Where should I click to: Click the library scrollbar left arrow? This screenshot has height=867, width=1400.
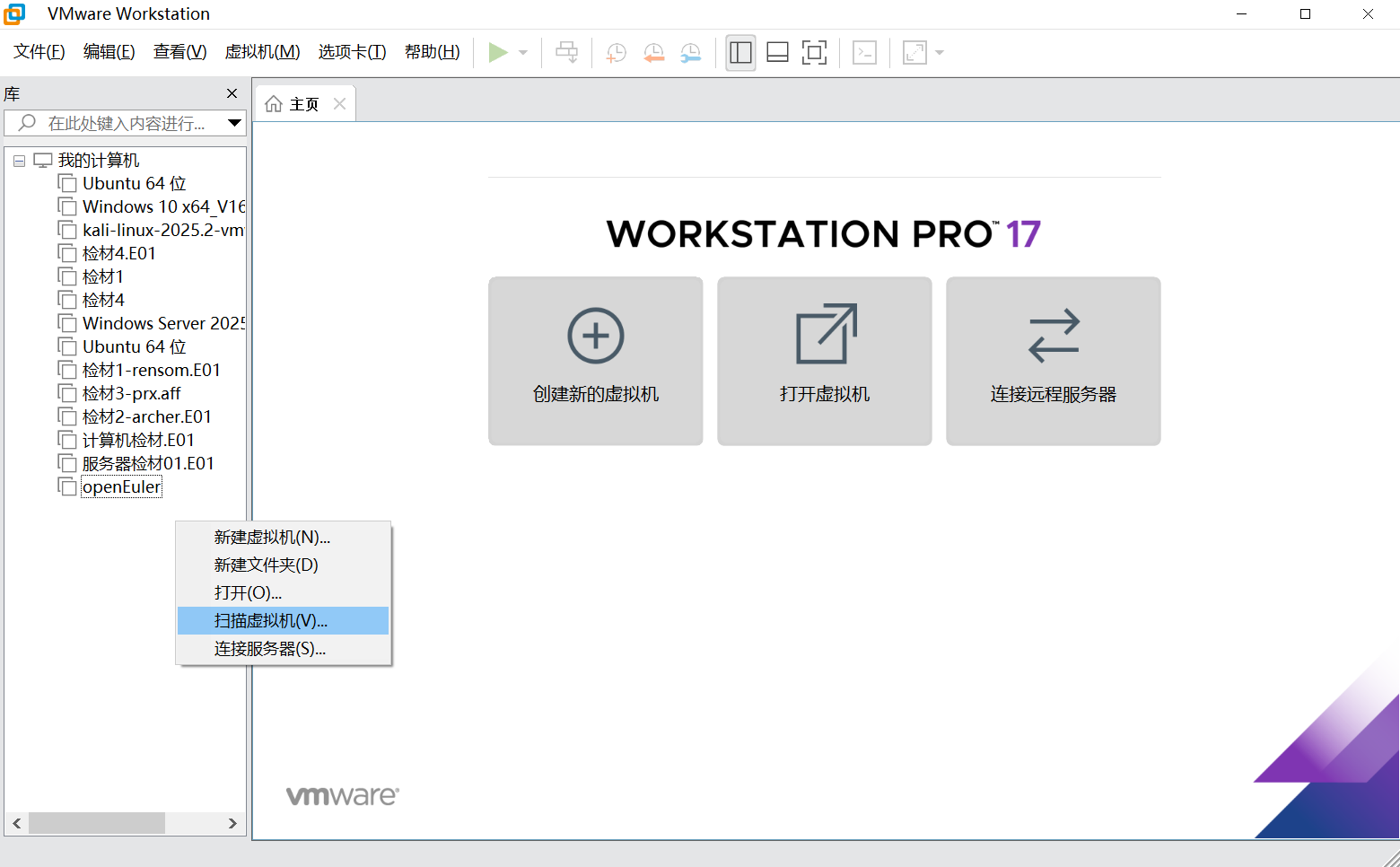(16, 823)
